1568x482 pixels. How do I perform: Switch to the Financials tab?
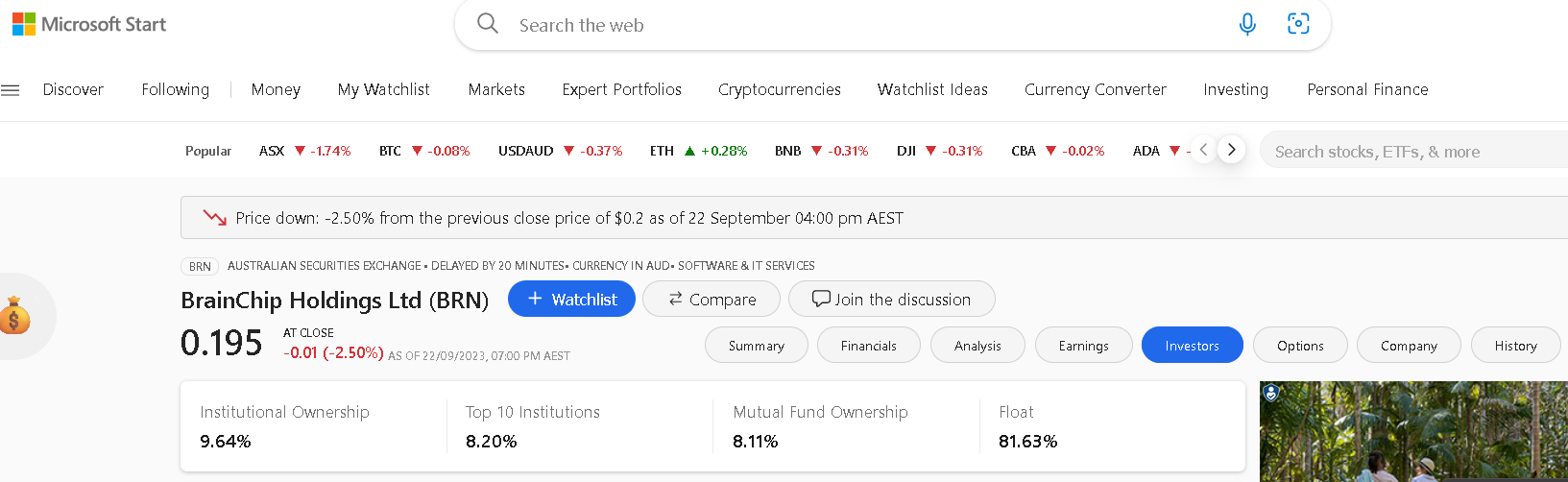pyautogui.click(x=868, y=346)
